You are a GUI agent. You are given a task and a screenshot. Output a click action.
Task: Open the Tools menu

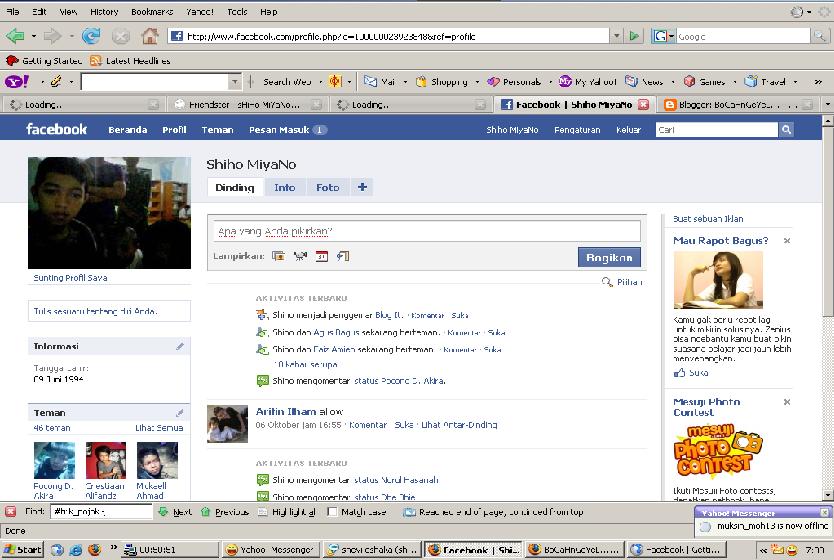[x=237, y=11]
